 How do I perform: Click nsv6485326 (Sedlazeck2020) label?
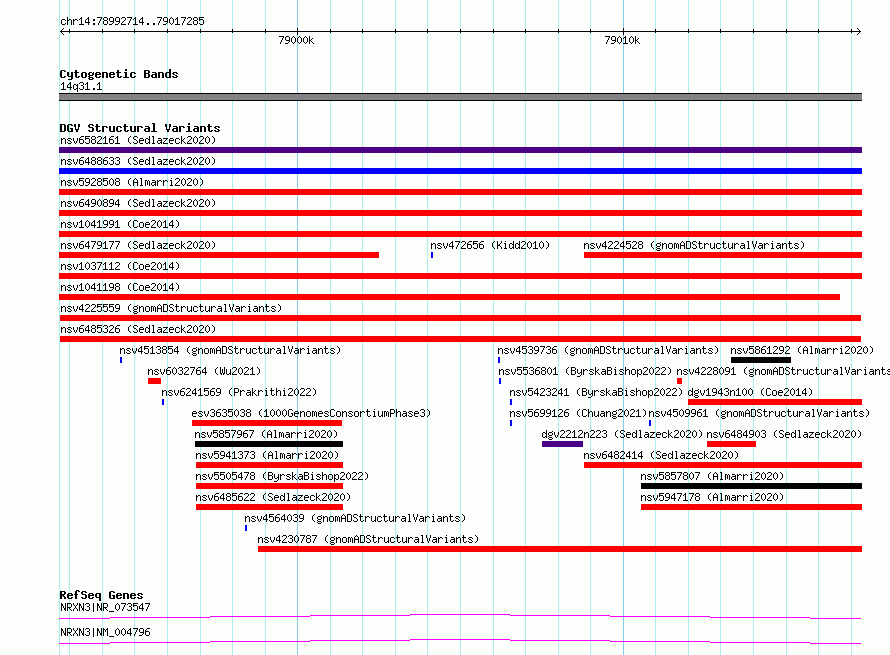tap(138, 329)
